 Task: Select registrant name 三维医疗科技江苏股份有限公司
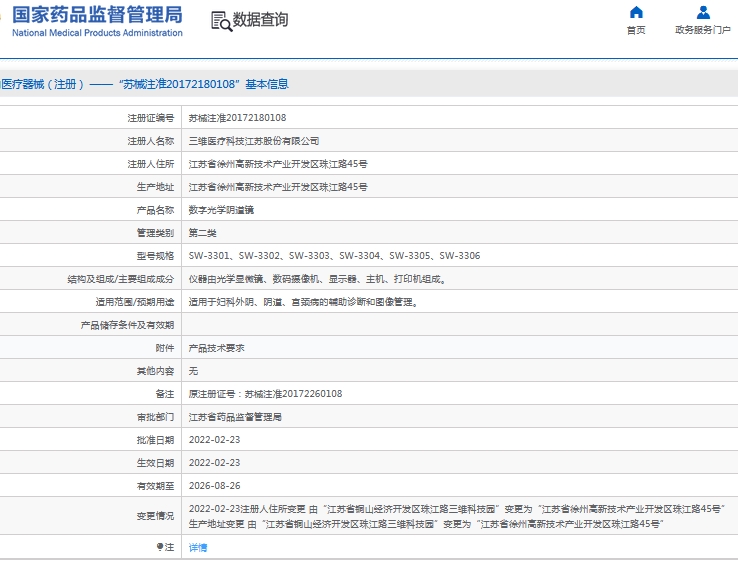click(254, 141)
